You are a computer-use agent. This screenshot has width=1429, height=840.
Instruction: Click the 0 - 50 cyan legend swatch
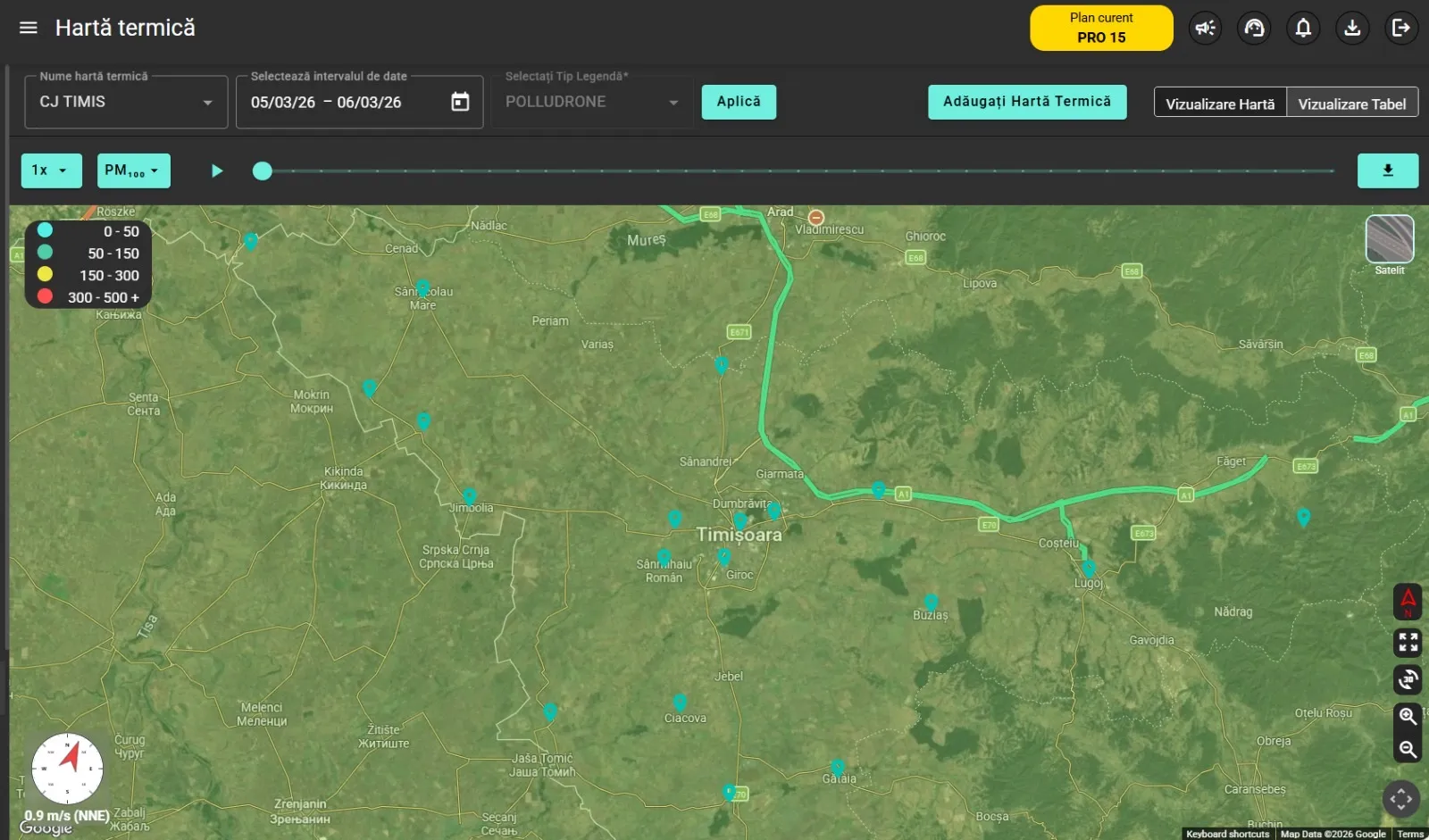pos(45,230)
